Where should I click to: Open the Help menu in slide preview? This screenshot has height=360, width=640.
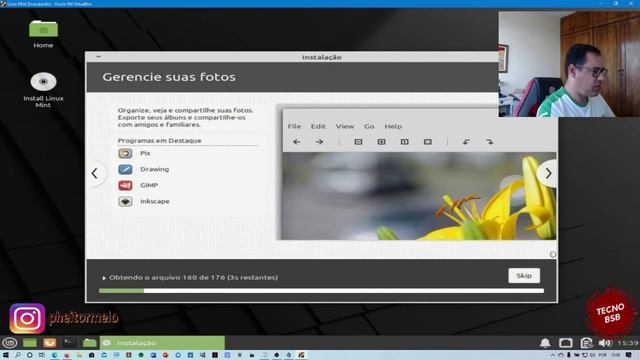pos(393,126)
